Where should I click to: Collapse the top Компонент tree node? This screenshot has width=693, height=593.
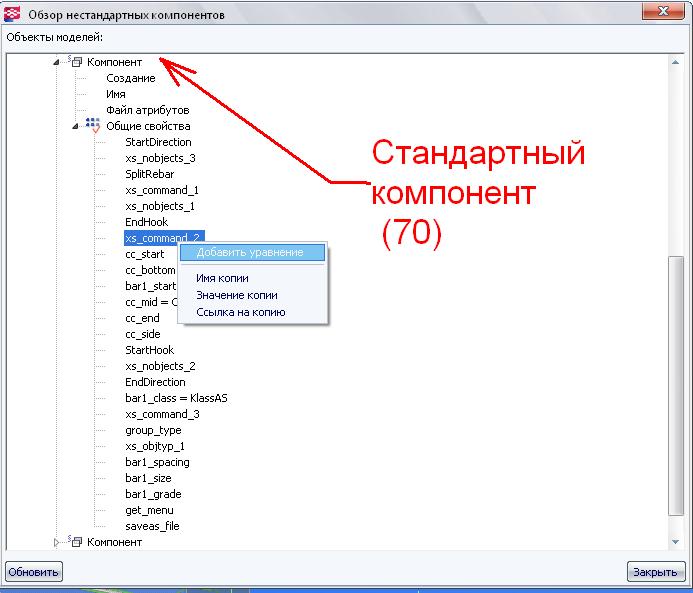(57, 62)
